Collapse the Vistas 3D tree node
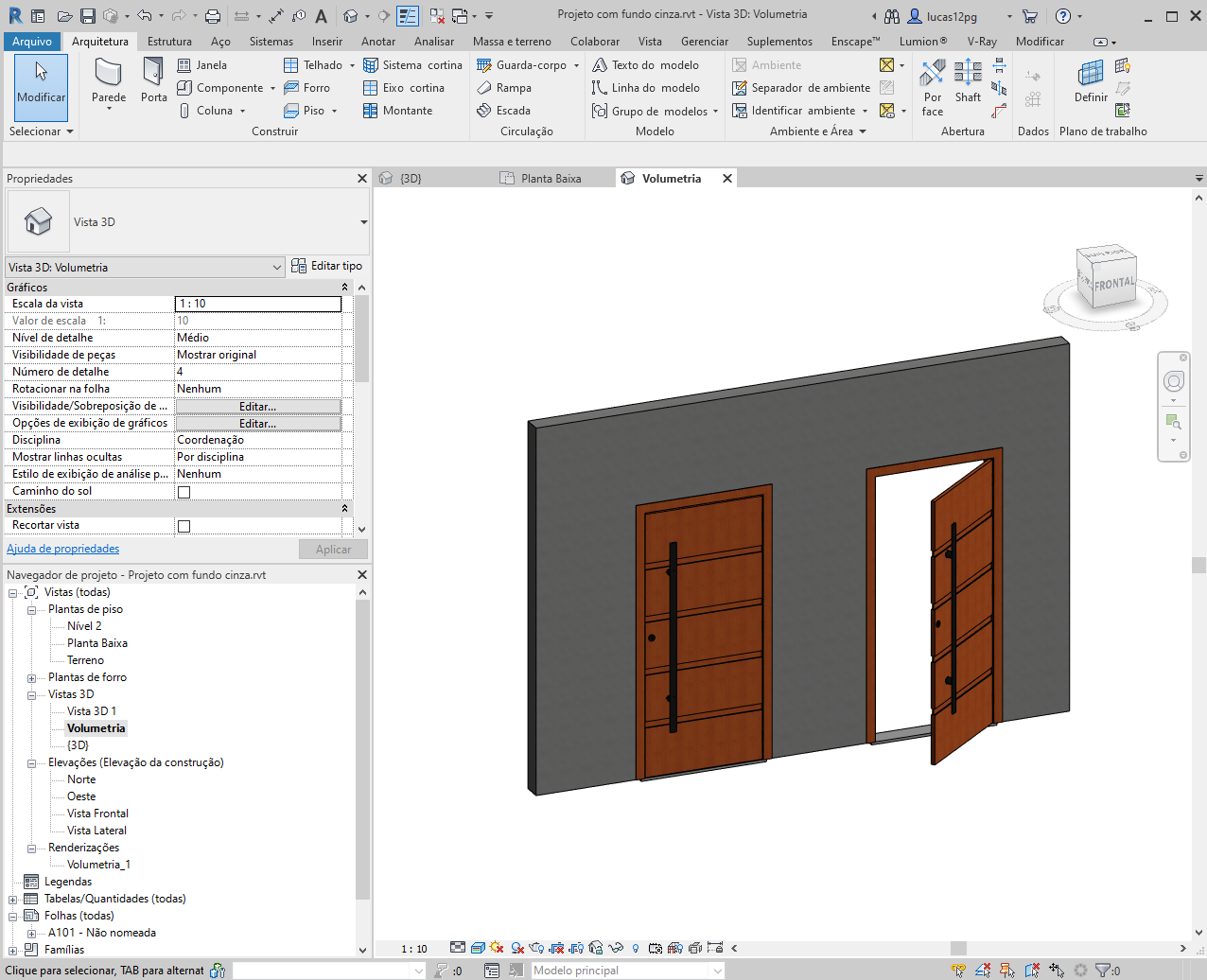 tap(31, 695)
